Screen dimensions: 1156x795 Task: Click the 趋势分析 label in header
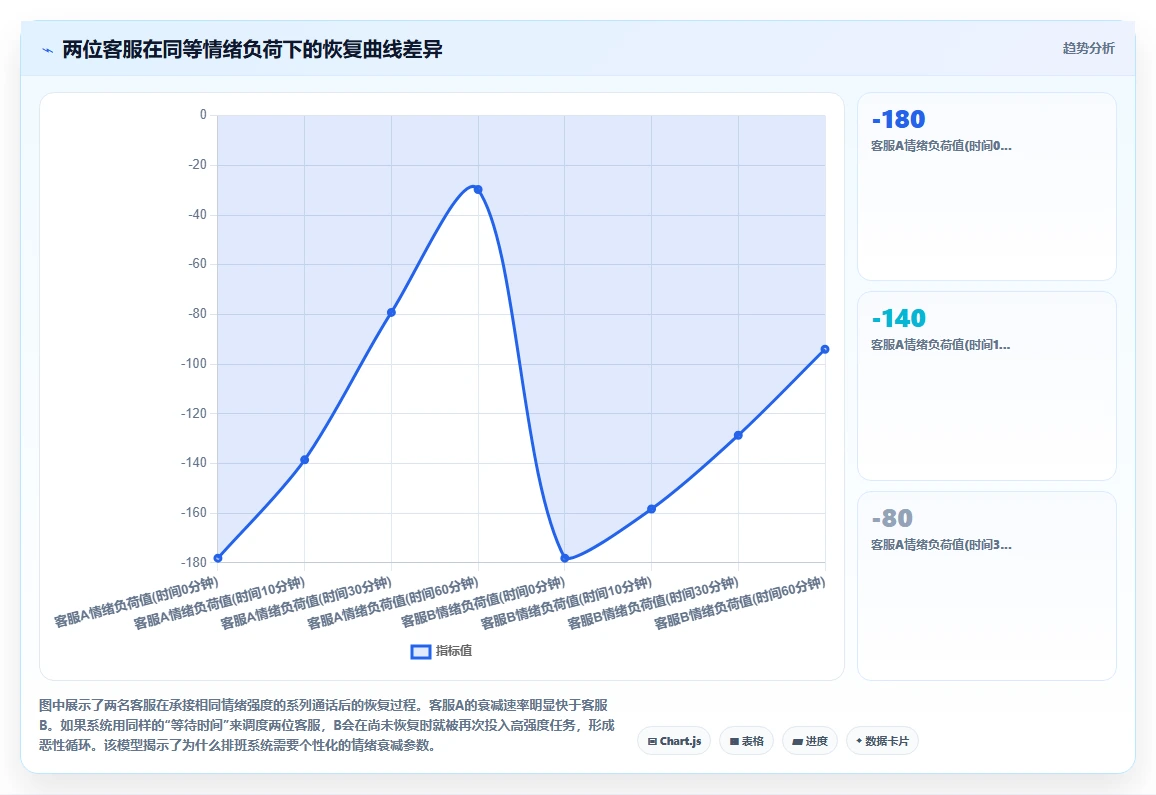1088,49
